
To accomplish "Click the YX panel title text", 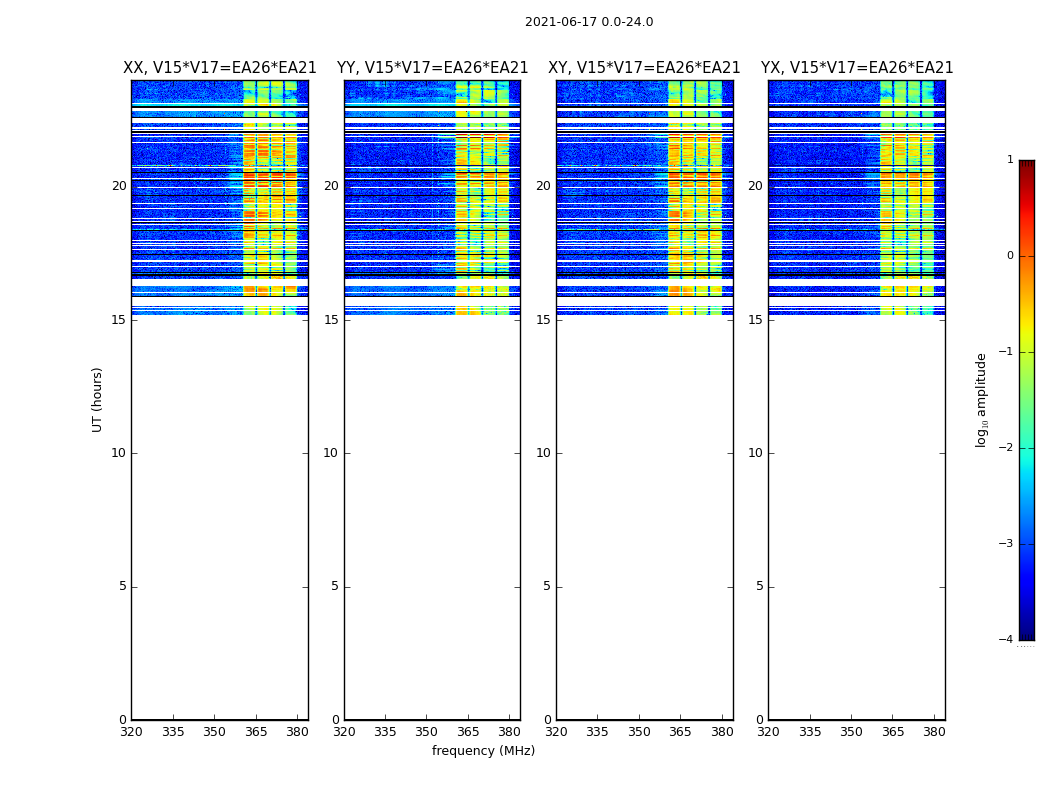I will pos(857,68).
